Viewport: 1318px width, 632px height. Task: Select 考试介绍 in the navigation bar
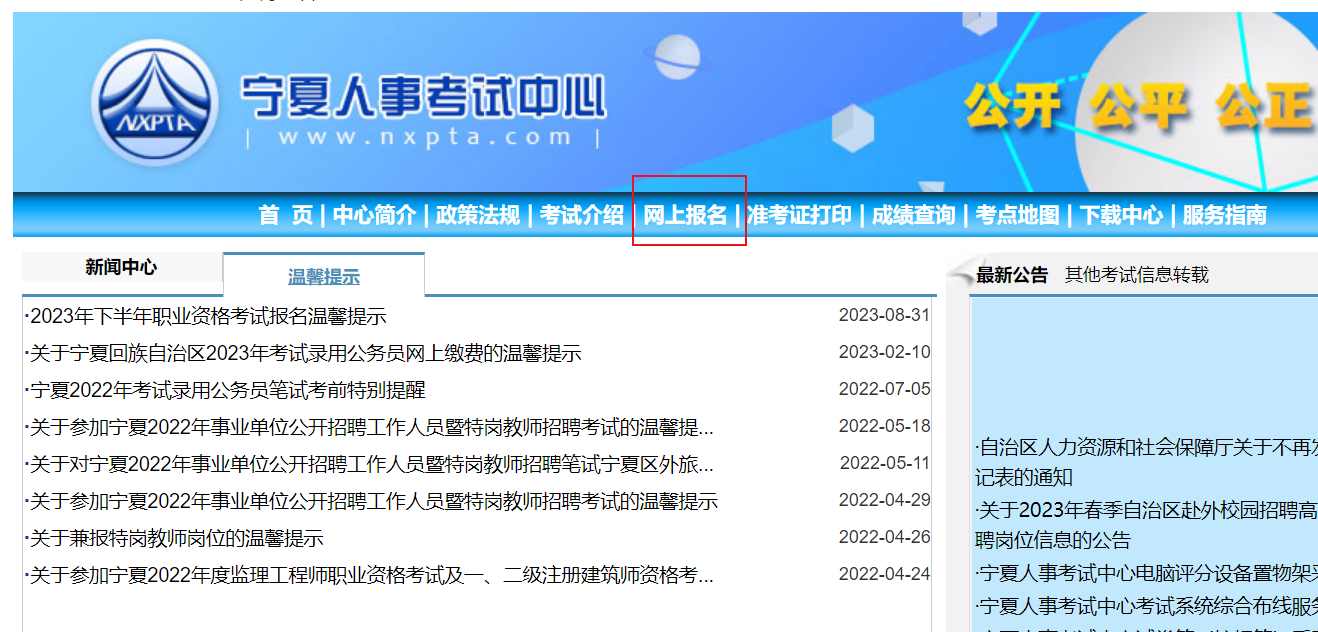click(x=582, y=215)
